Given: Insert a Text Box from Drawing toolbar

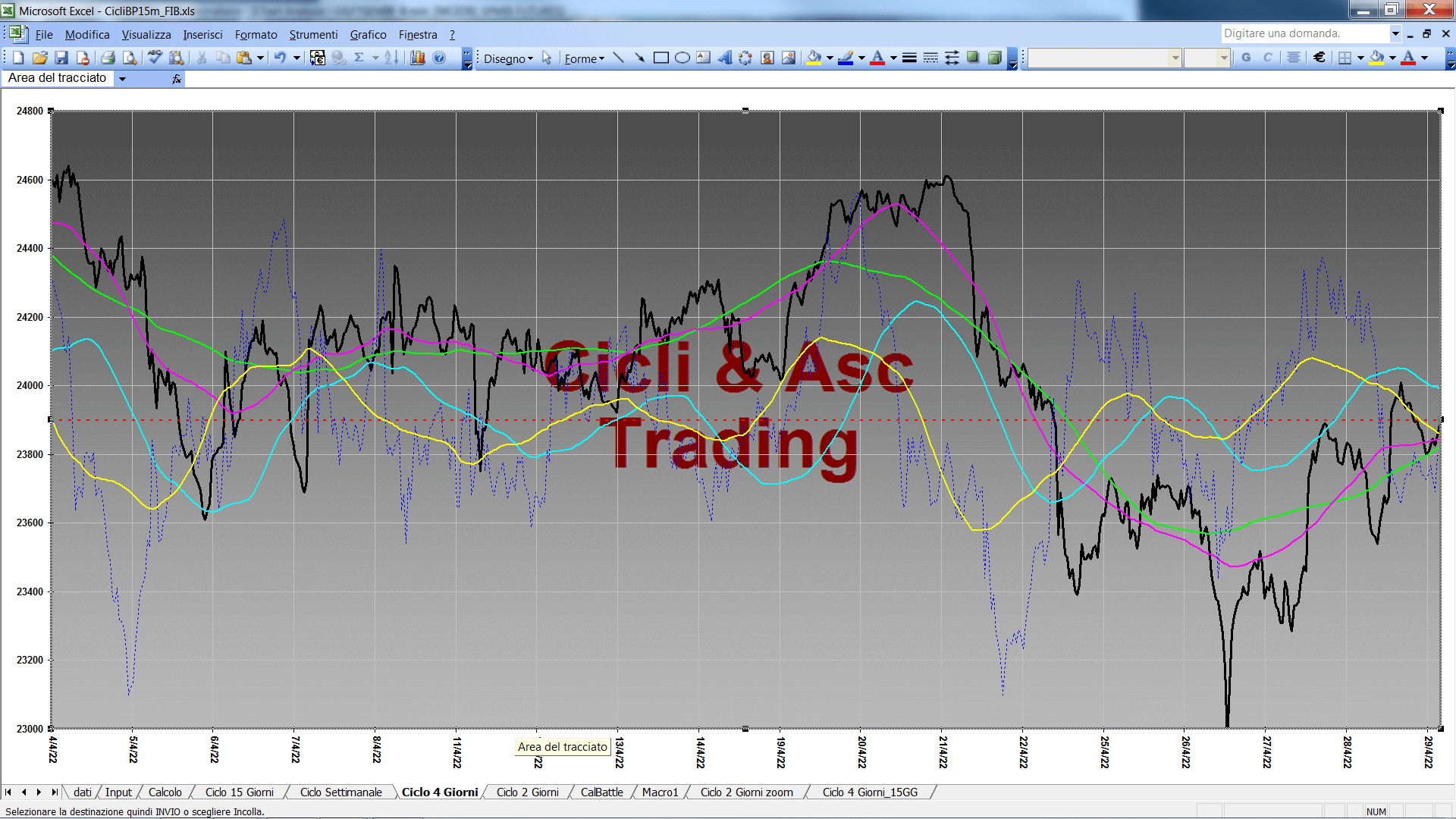Looking at the screenshot, I should coord(703,58).
